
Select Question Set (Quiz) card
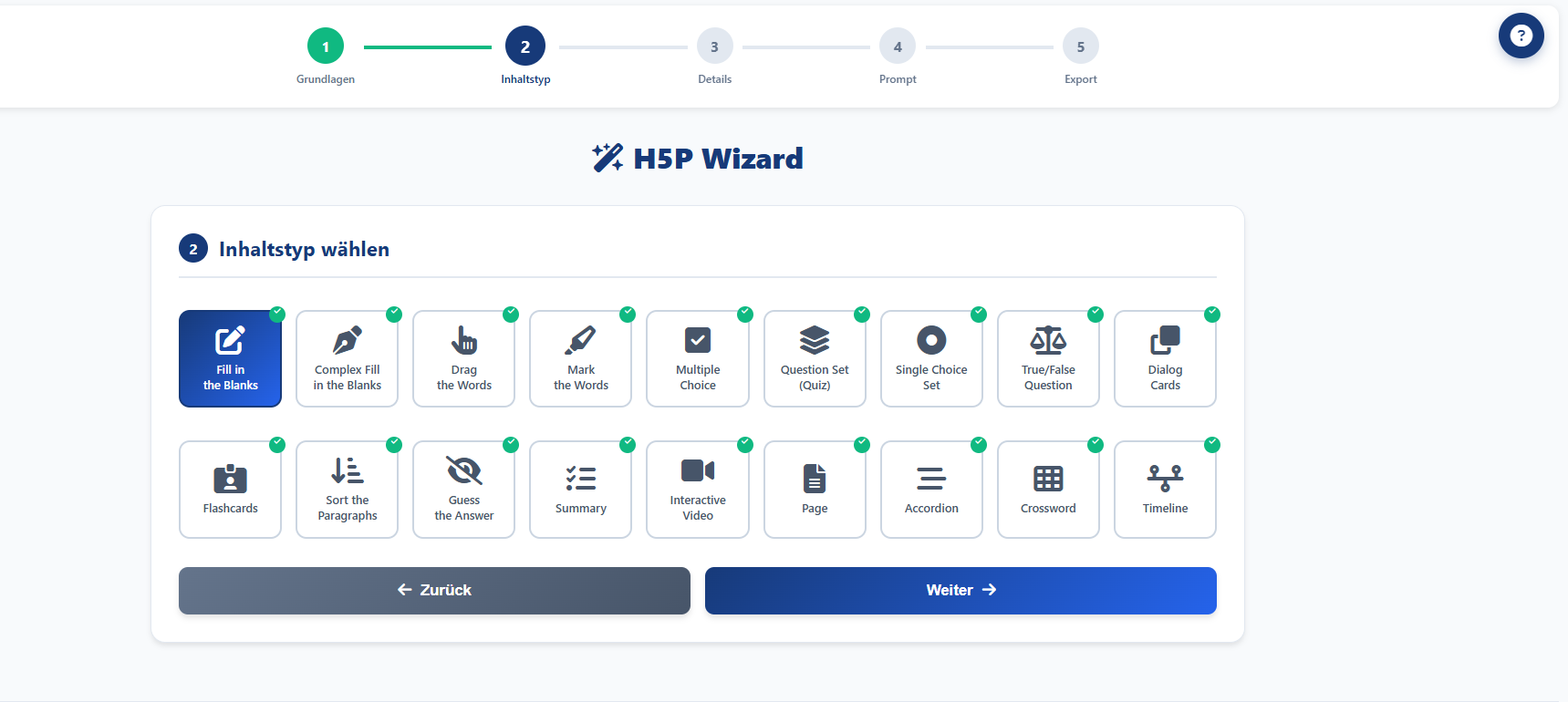[x=814, y=358]
